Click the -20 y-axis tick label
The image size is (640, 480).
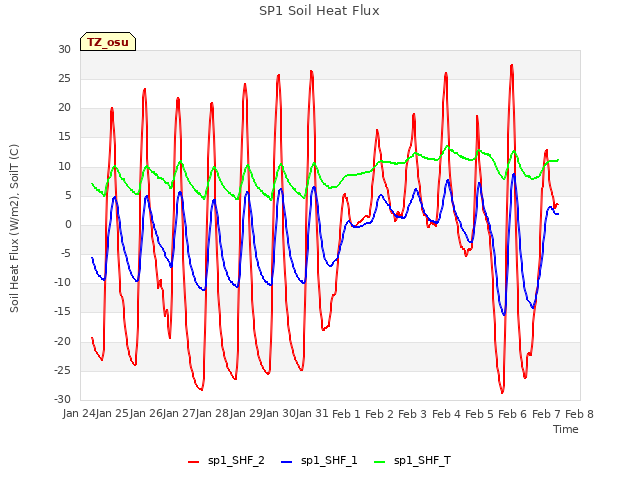pyautogui.click(x=63, y=341)
